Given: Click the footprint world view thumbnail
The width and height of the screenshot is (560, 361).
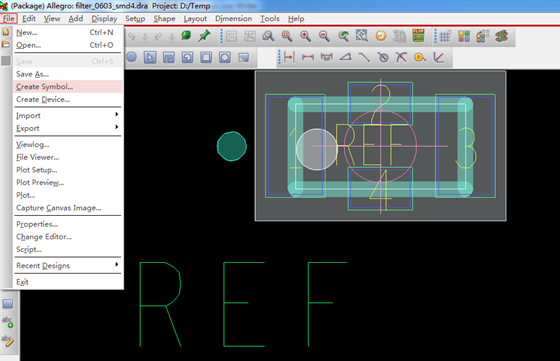Looking at the screenshot, I should [x=380, y=146].
